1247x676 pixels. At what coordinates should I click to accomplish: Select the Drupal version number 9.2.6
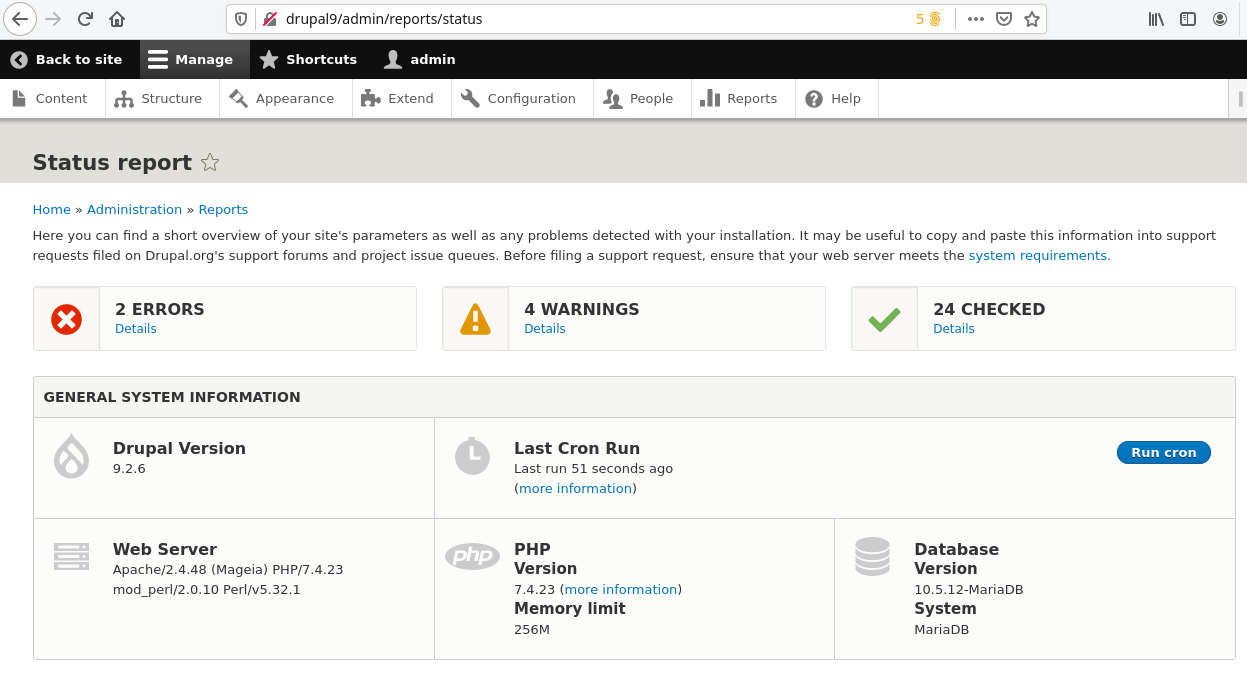point(129,468)
